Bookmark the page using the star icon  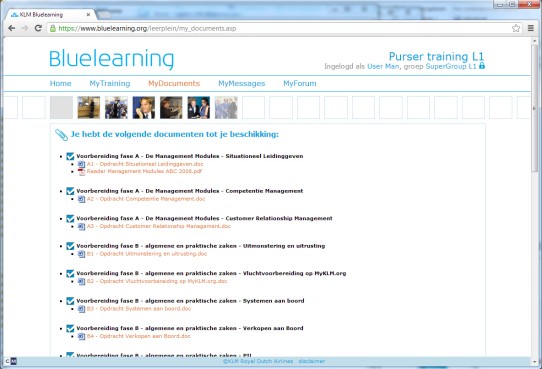[x=516, y=28]
